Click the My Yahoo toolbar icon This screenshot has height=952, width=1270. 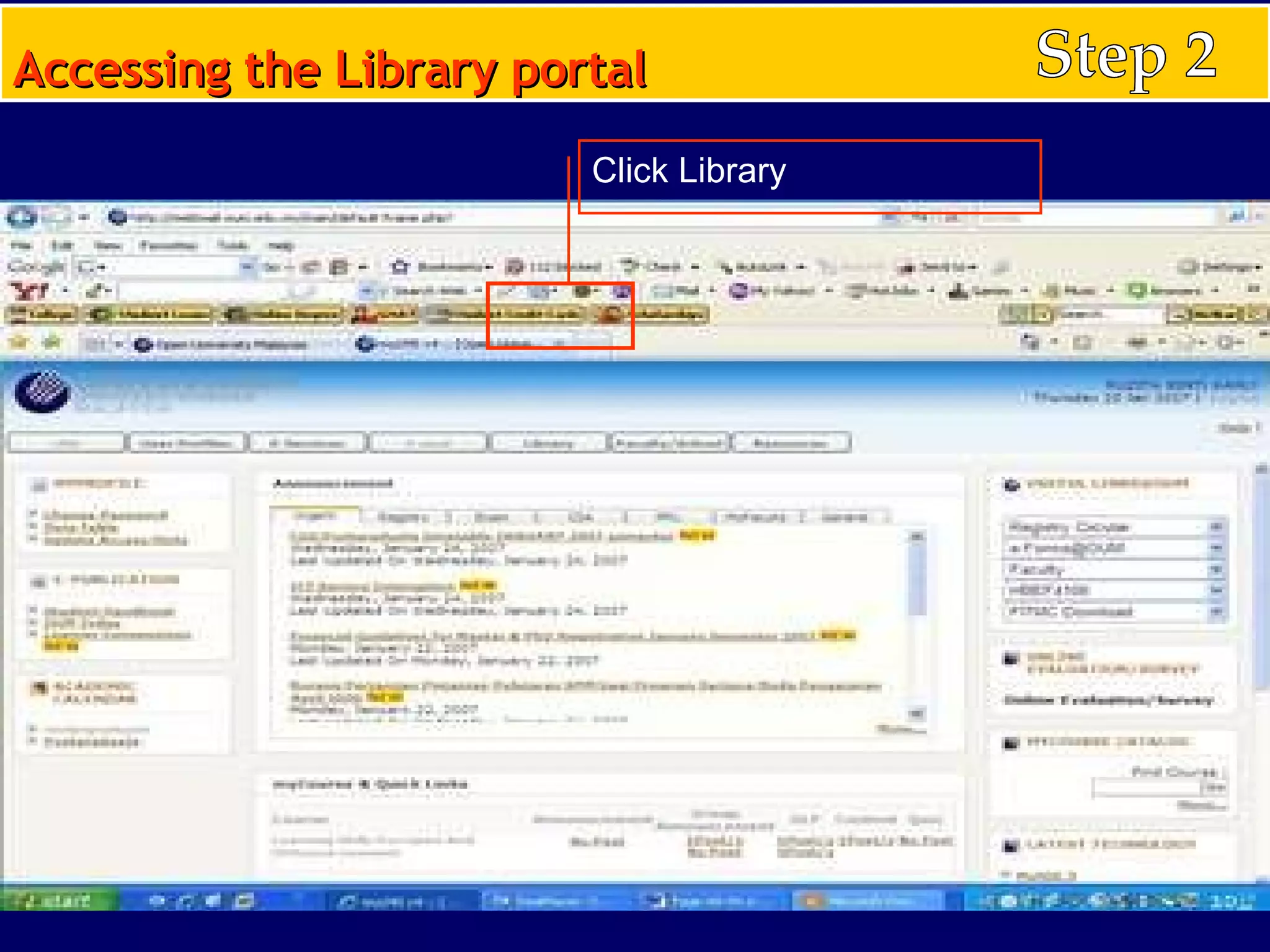738,290
